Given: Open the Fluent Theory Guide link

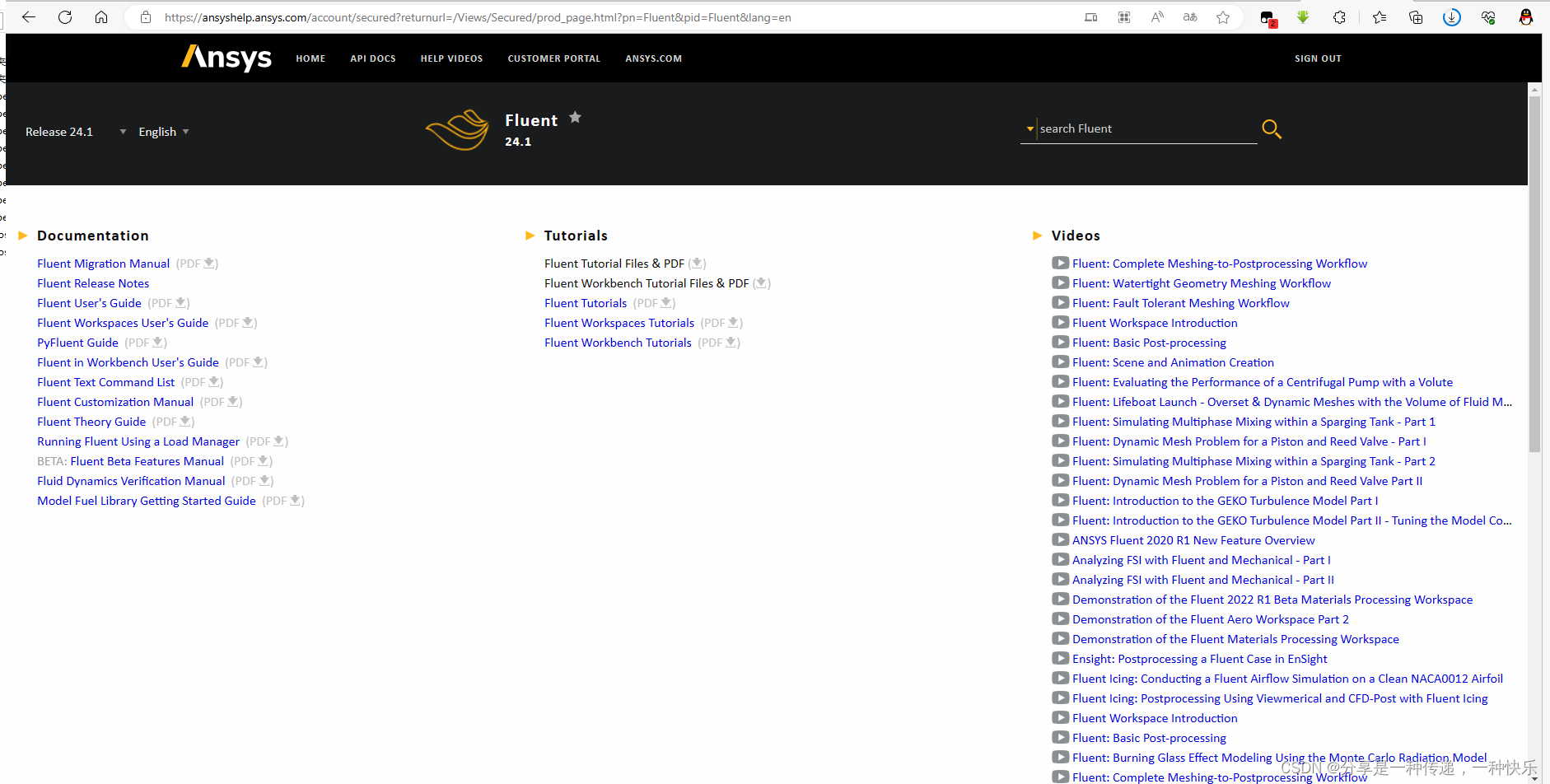Looking at the screenshot, I should point(91,421).
